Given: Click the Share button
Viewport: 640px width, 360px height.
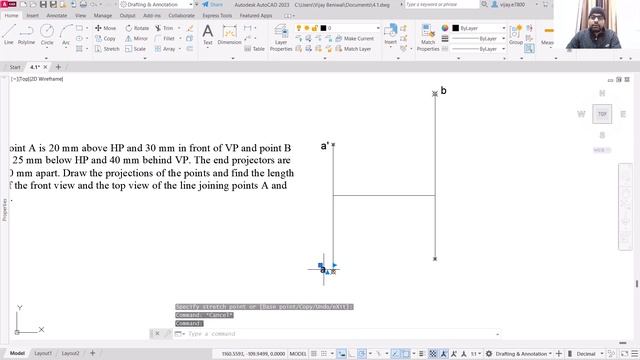Looking at the screenshot, I should point(213,4).
